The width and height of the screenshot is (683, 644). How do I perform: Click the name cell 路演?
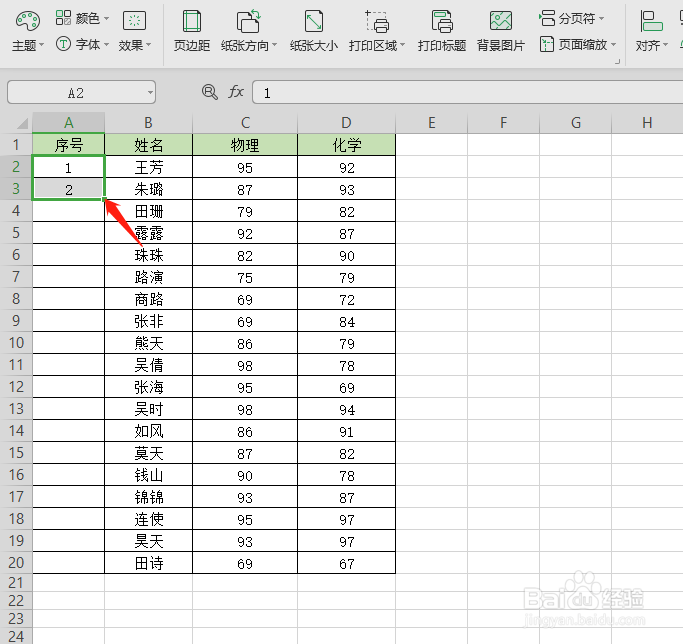[149, 277]
